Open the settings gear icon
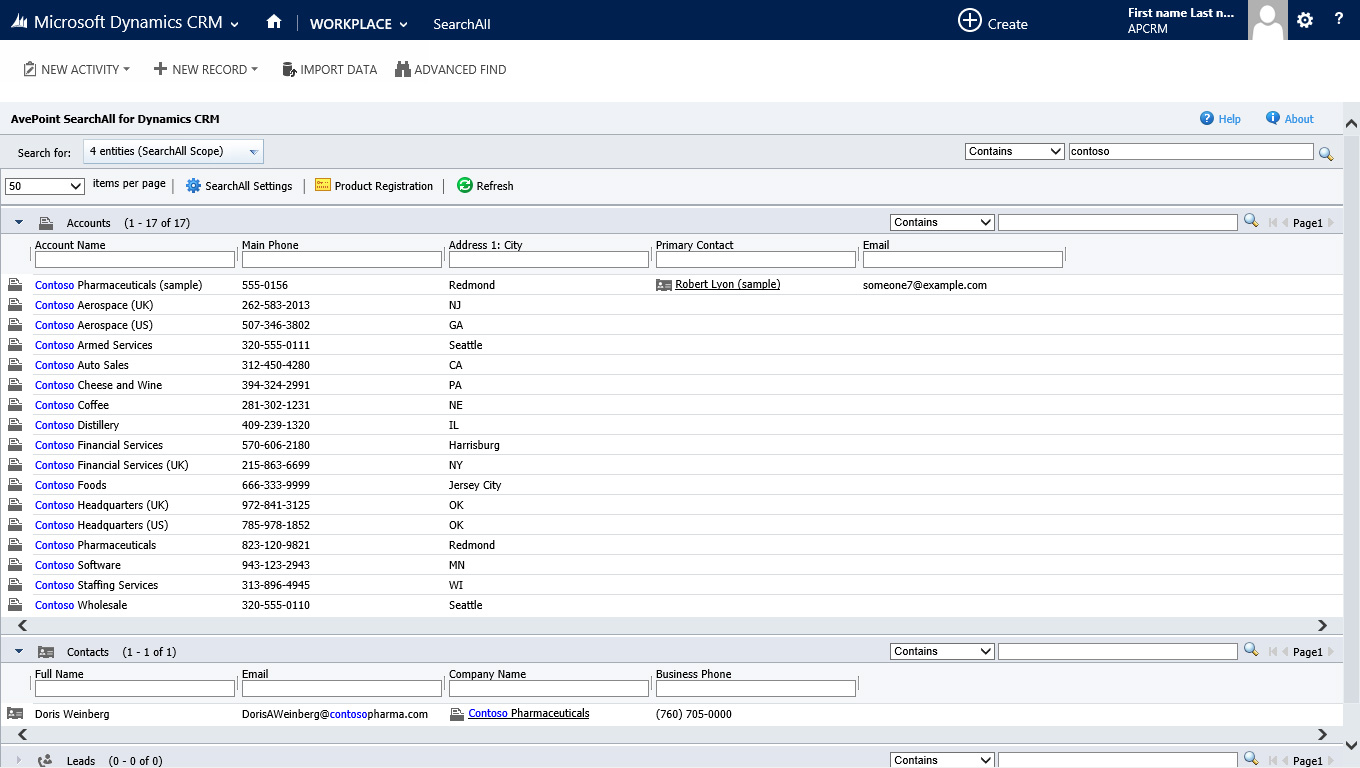The image size is (1360, 768). click(1305, 20)
